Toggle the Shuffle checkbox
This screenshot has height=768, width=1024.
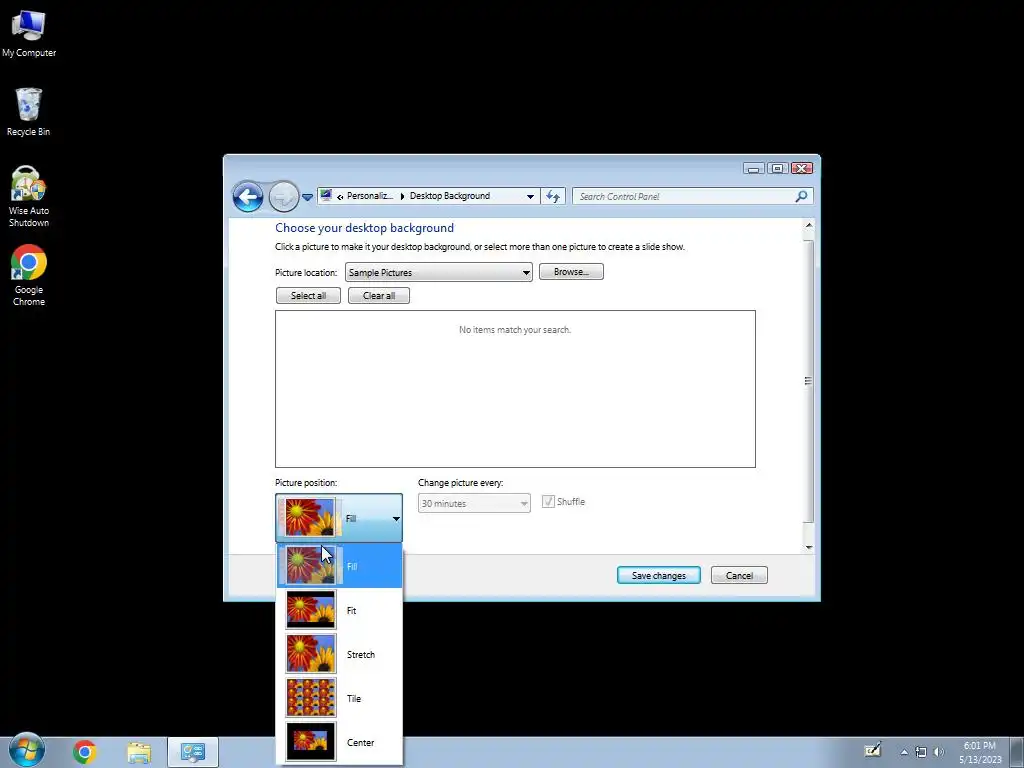click(549, 502)
